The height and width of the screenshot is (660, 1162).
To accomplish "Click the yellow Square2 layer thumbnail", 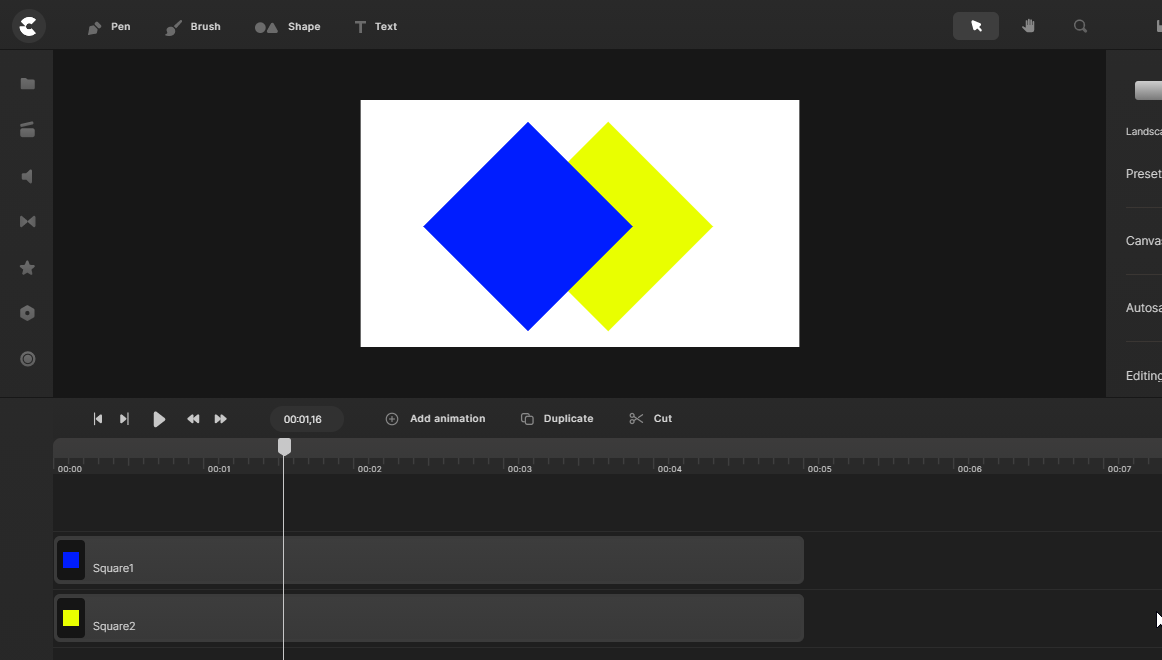I will click(x=71, y=618).
